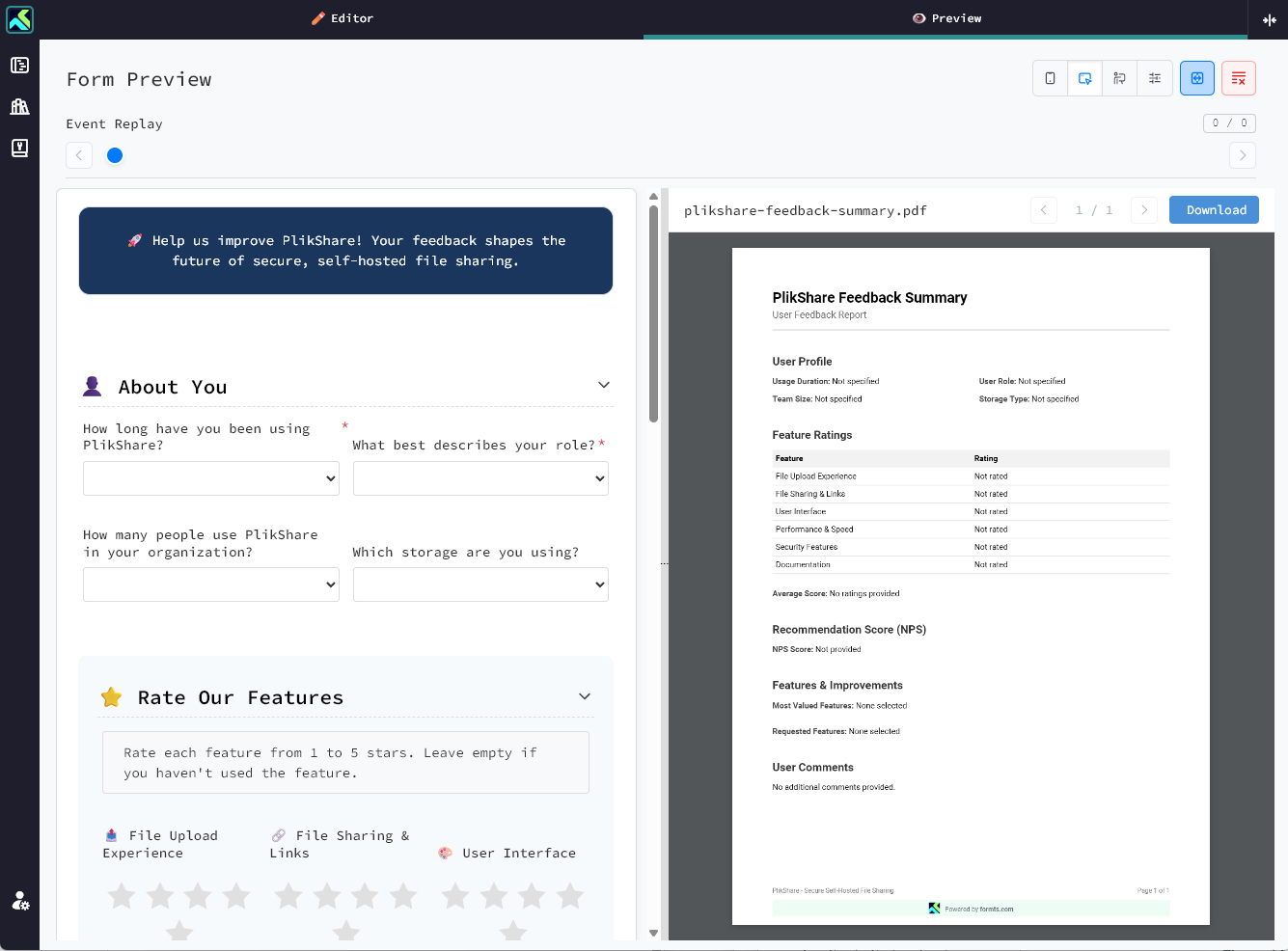Screen dimensions: 1288x951
Task: Open the PlikShare usage duration dropdown
Action: point(210,477)
